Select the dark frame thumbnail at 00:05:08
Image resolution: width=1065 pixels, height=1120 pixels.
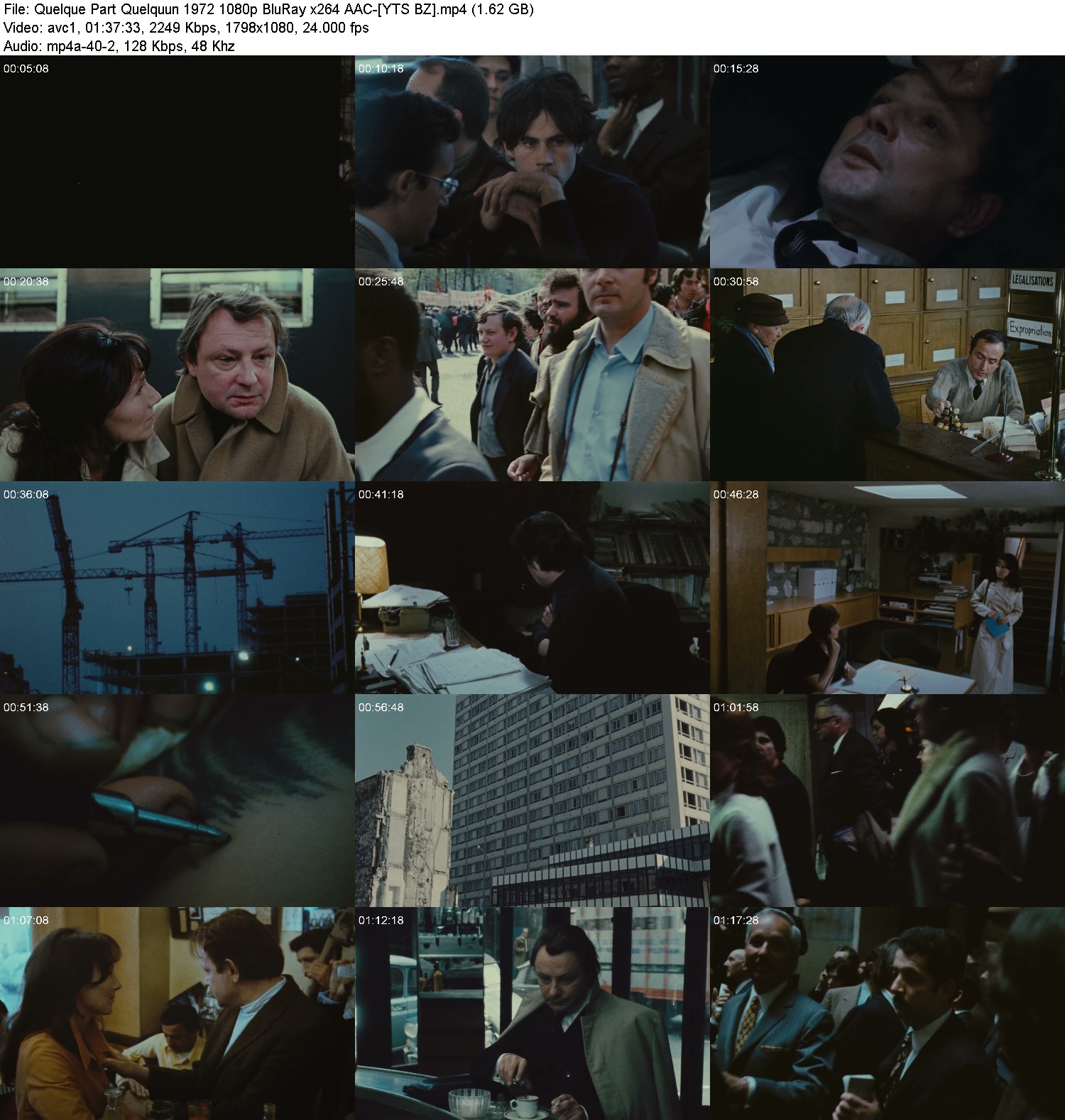[177, 162]
